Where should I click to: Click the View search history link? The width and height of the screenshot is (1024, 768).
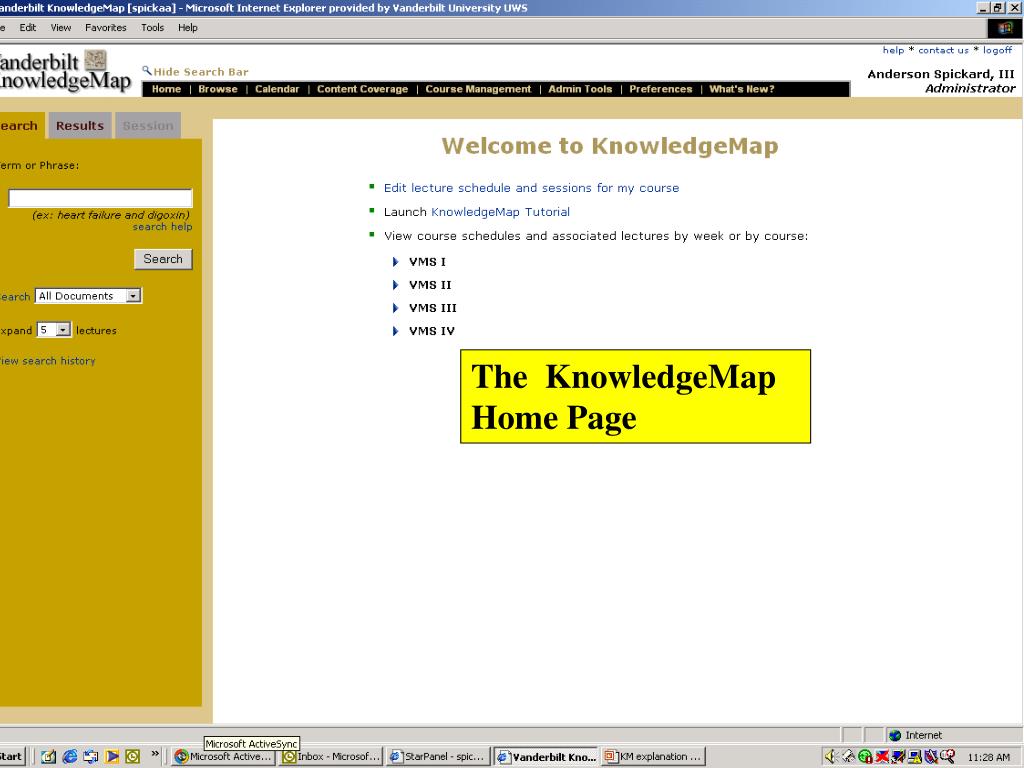(48, 360)
